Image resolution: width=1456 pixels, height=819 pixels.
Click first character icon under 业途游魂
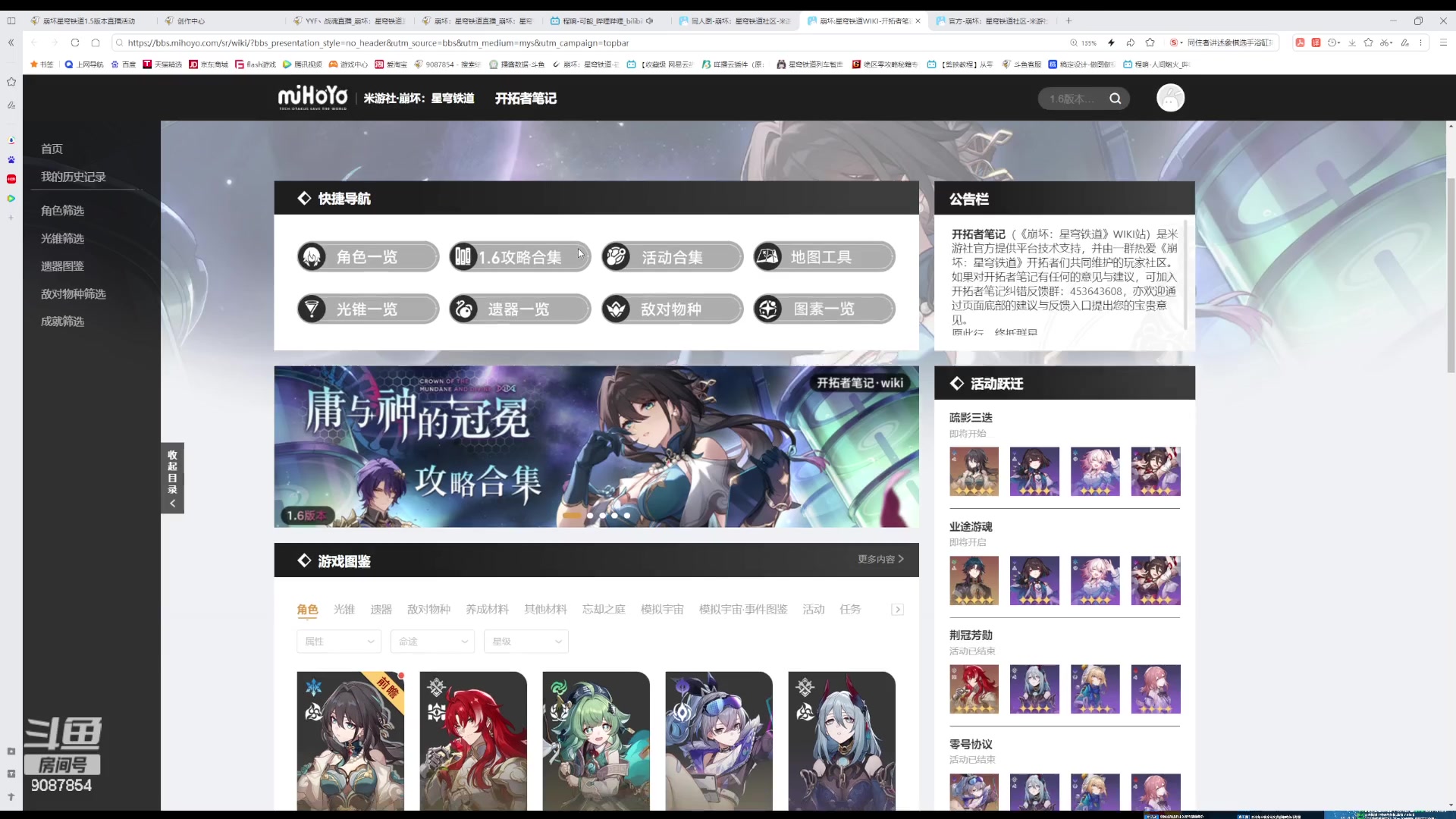[x=974, y=580]
